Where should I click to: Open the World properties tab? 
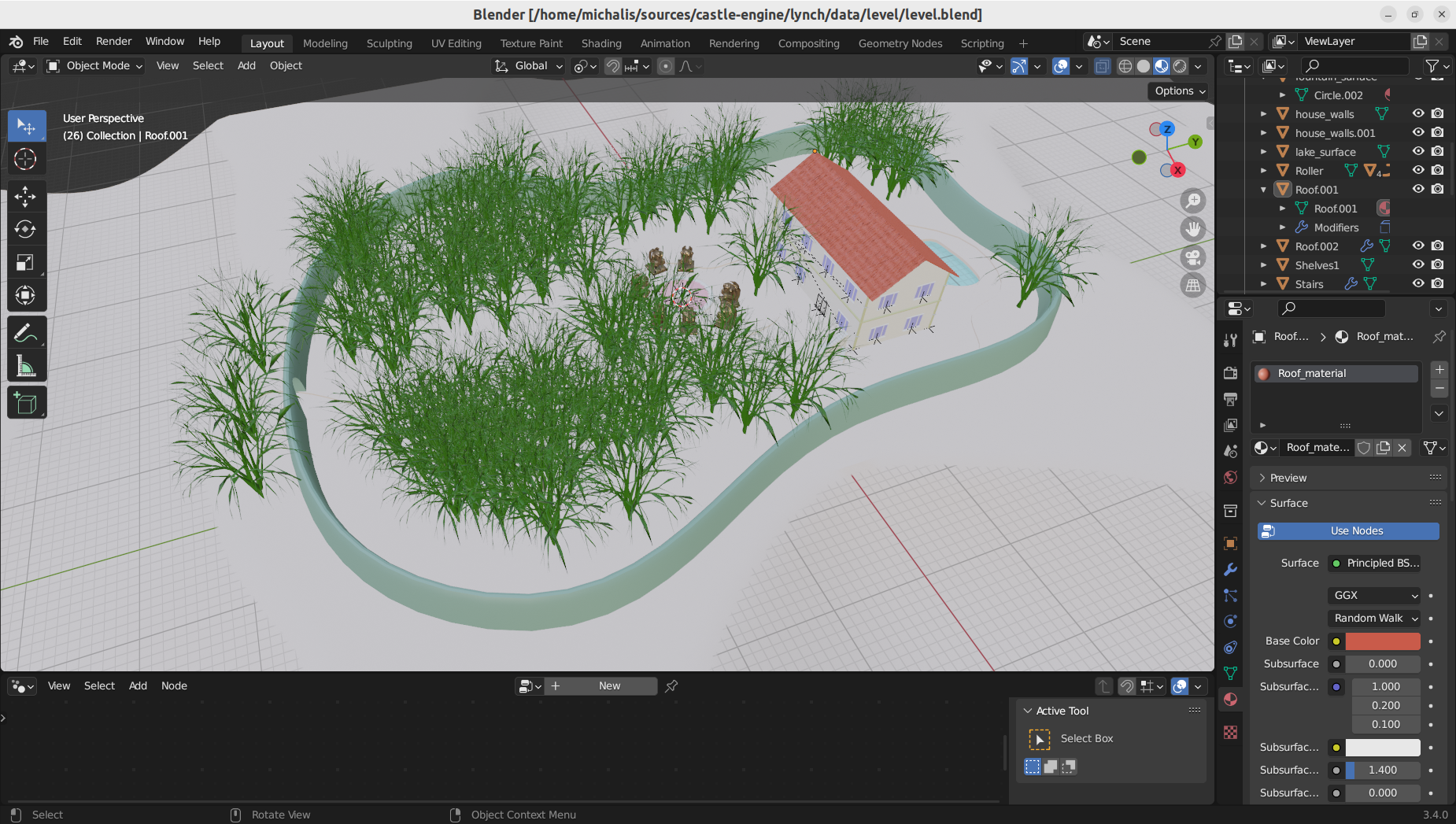(1231, 477)
